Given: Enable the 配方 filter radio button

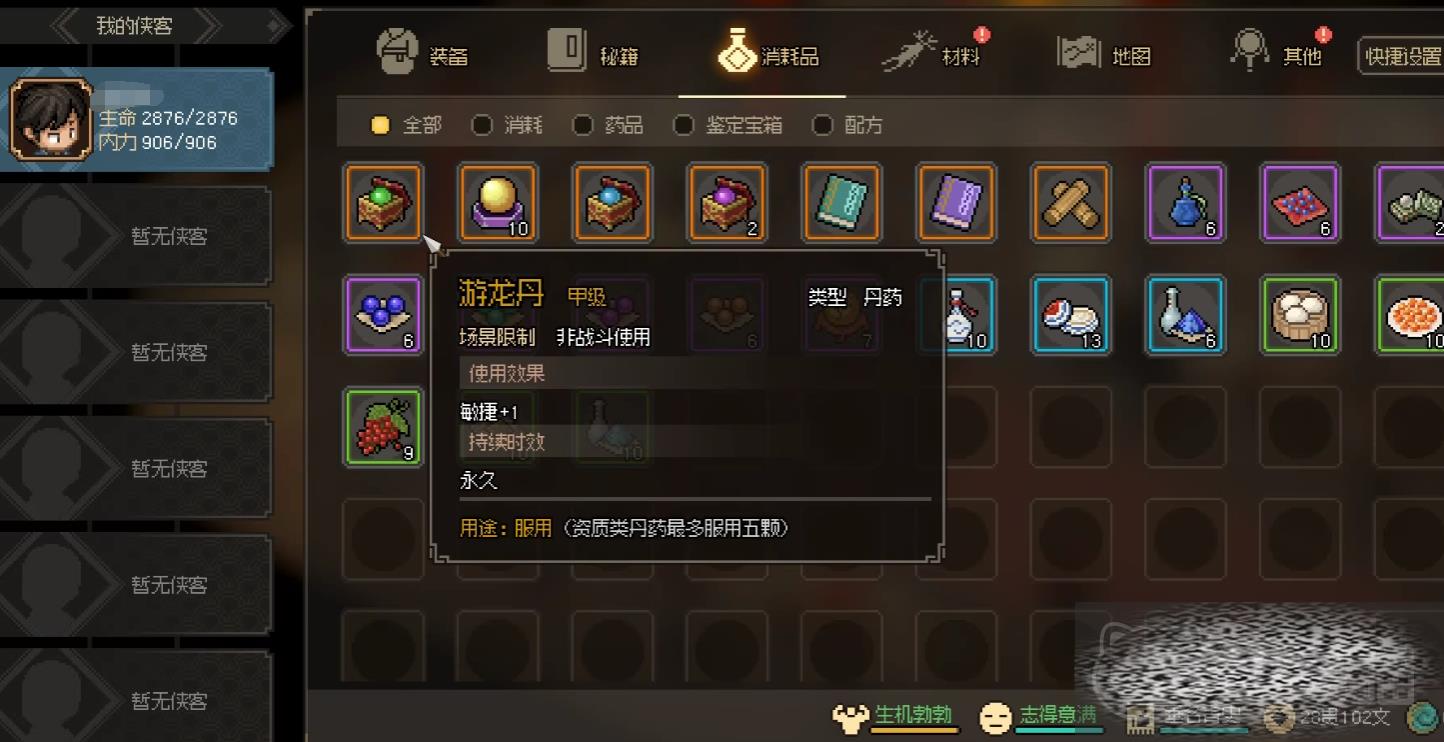Looking at the screenshot, I should click(x=848, y=125).
